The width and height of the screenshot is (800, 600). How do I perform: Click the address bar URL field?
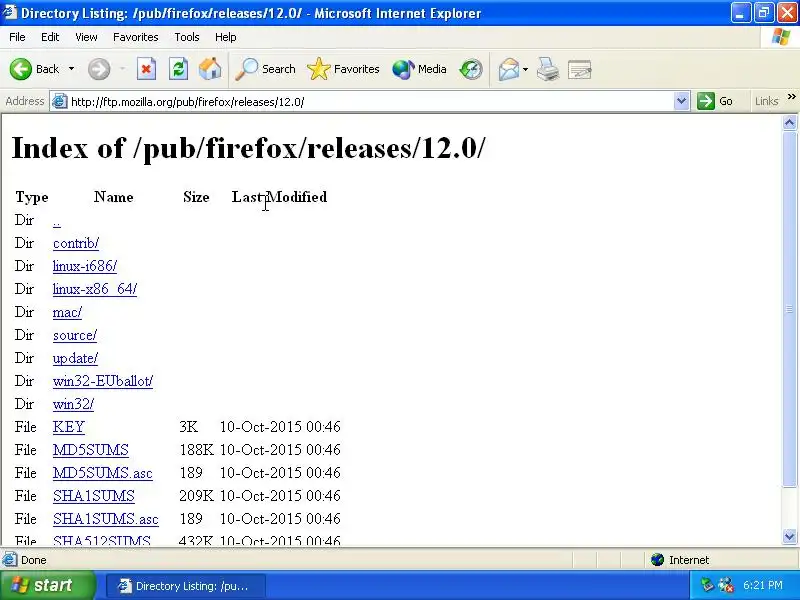(370, 102)
